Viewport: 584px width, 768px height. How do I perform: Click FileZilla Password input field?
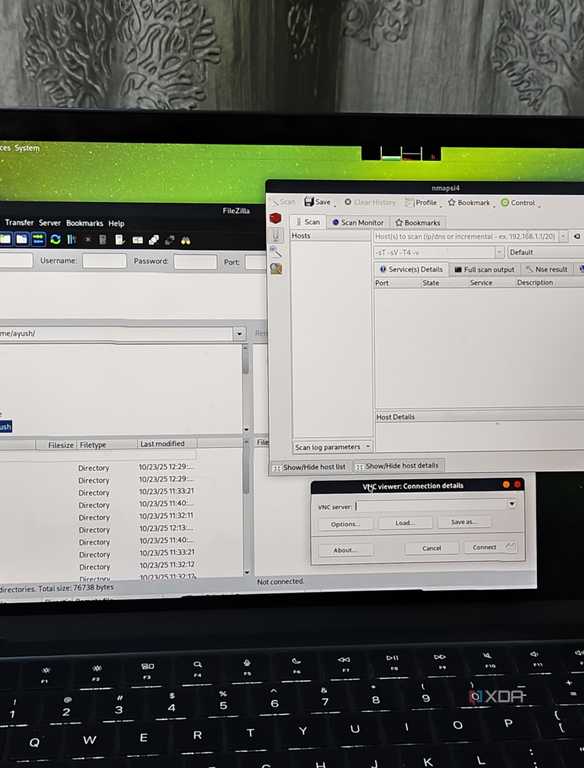(x=195, y=262)
